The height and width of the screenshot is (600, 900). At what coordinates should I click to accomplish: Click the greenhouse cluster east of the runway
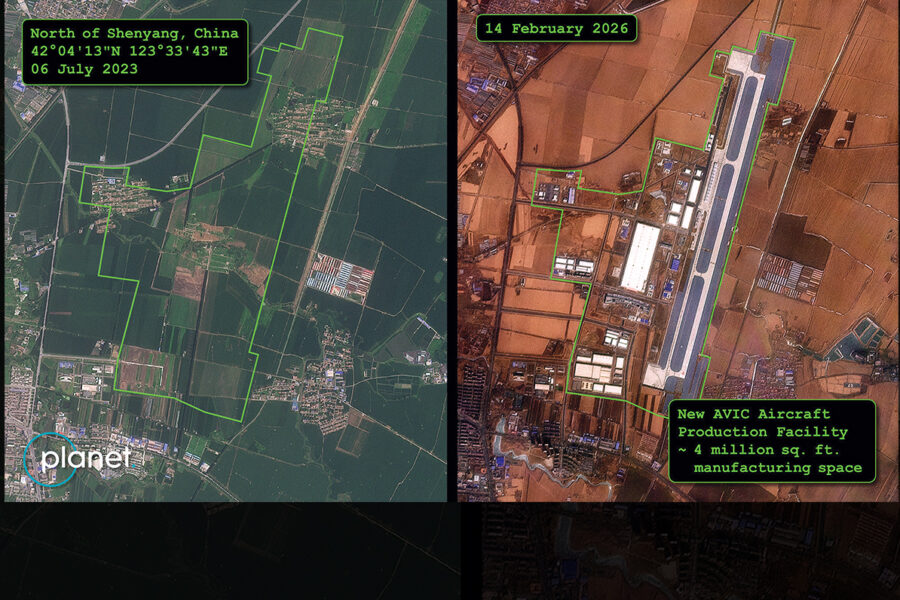coord(790,273)
